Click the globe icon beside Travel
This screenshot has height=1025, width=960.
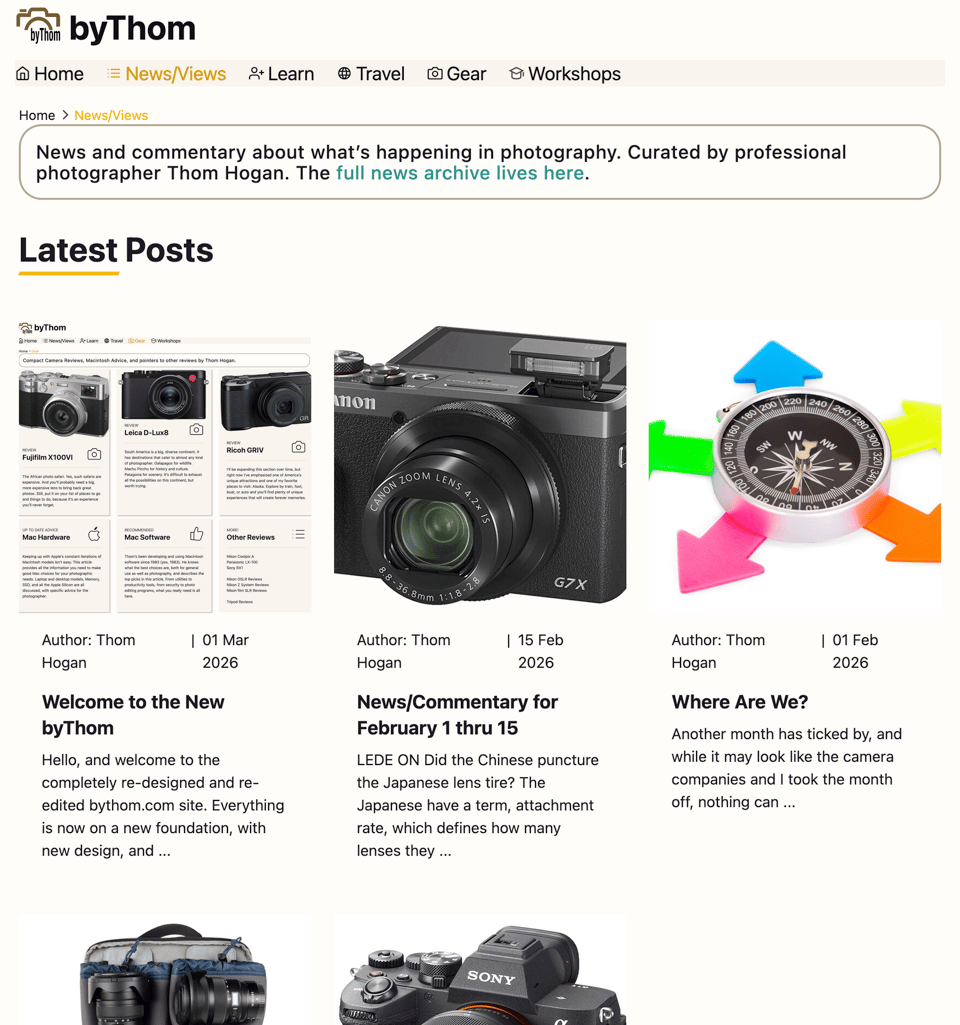[x=344, y=73]
